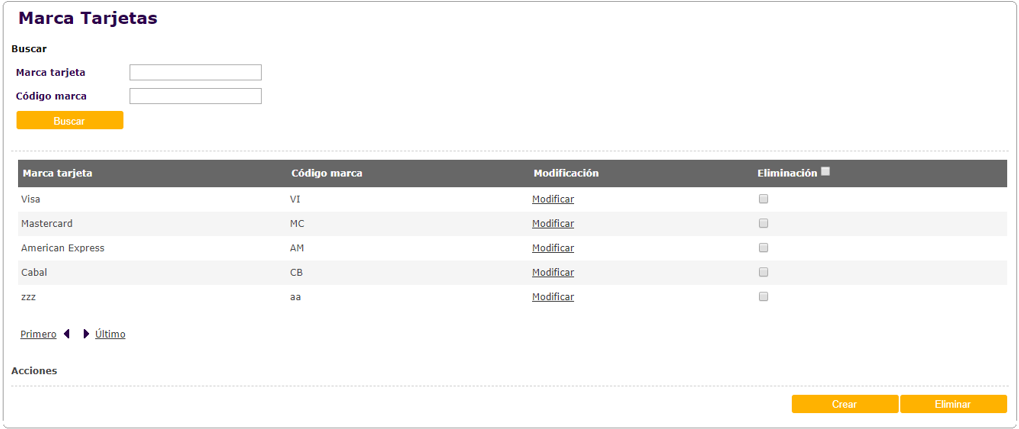This screenshot has width=1019, height=429.
Task: Click the Crear button
Action: point(844,404)
